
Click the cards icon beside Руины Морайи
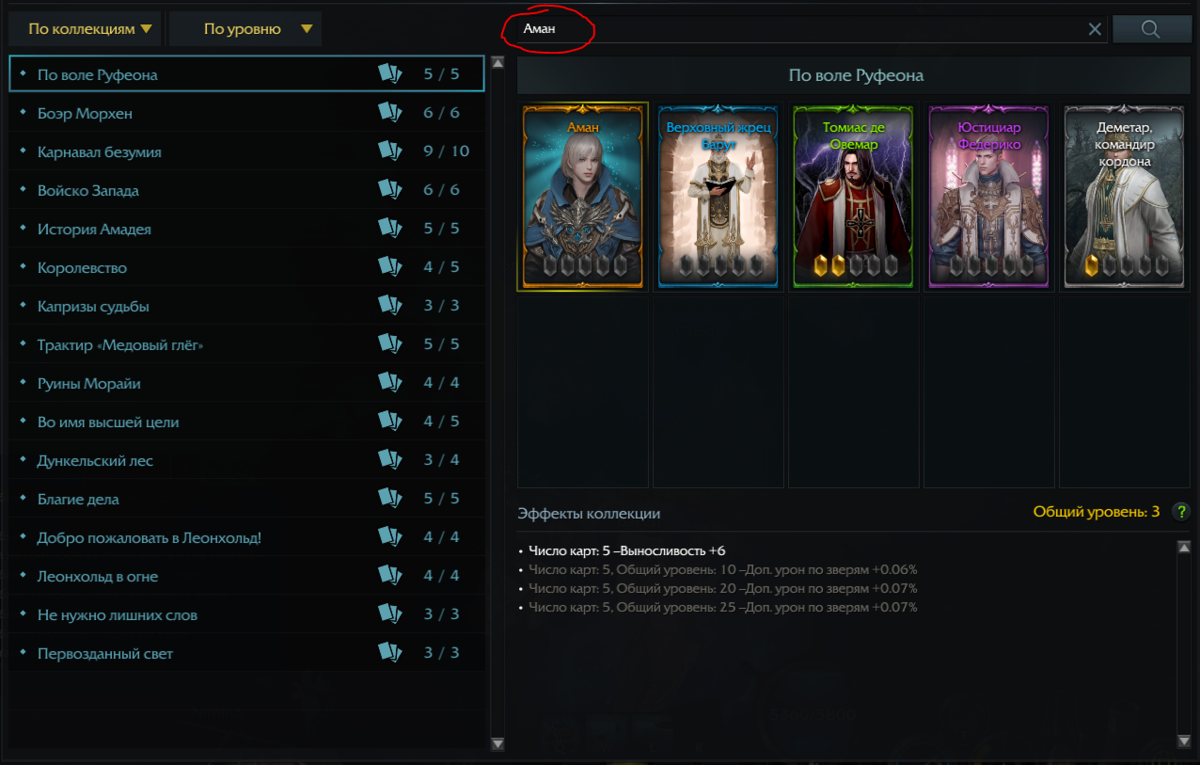coord(389,382)
